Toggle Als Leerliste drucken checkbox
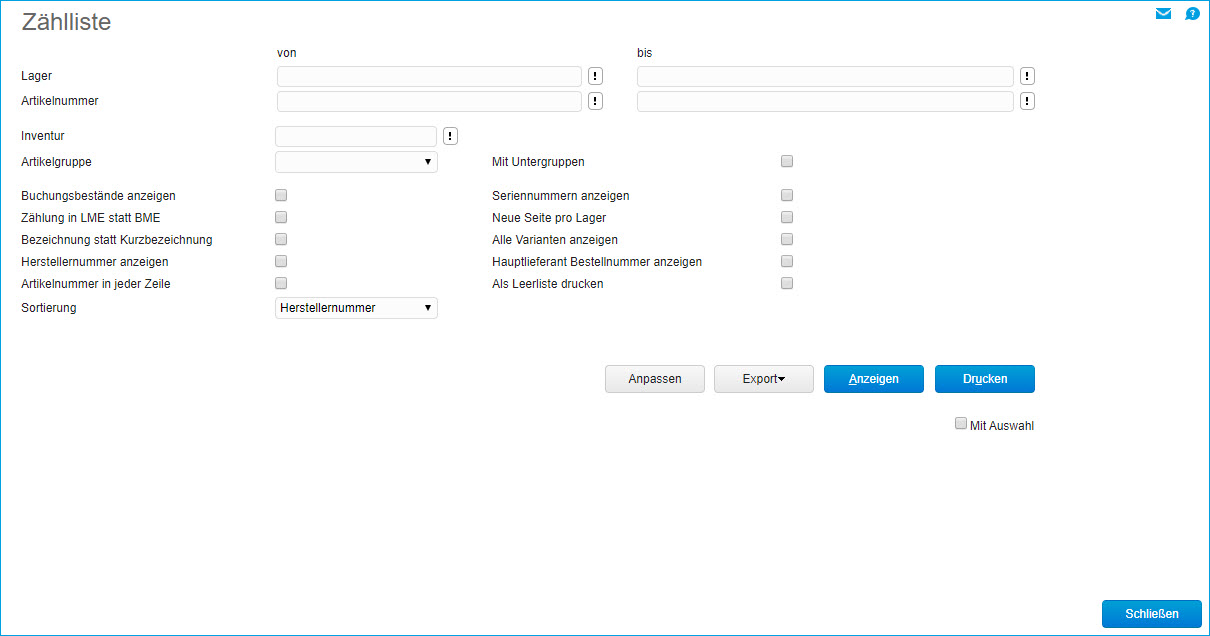Viewport: 1210px width, 636px height. click(787, 283)
